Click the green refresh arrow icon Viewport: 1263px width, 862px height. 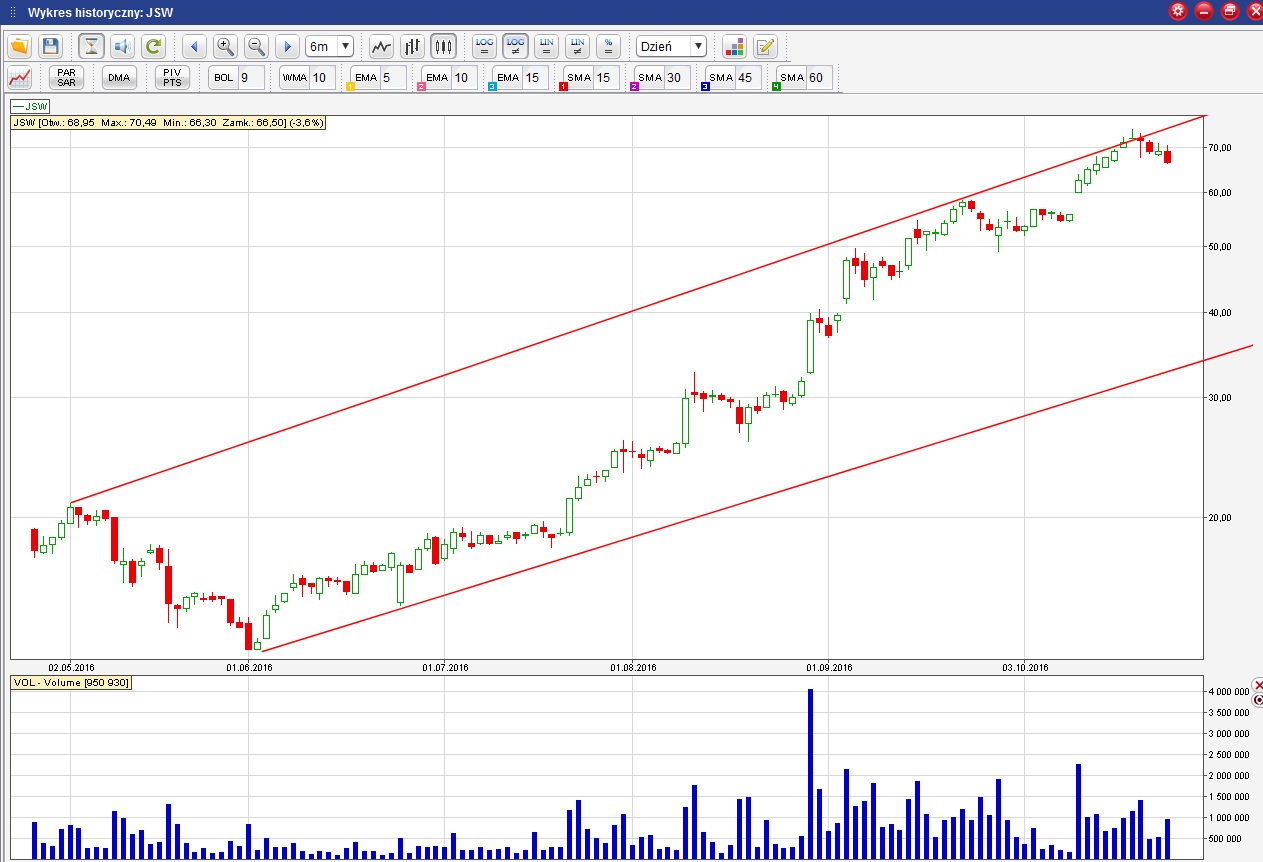click(152, 46)
